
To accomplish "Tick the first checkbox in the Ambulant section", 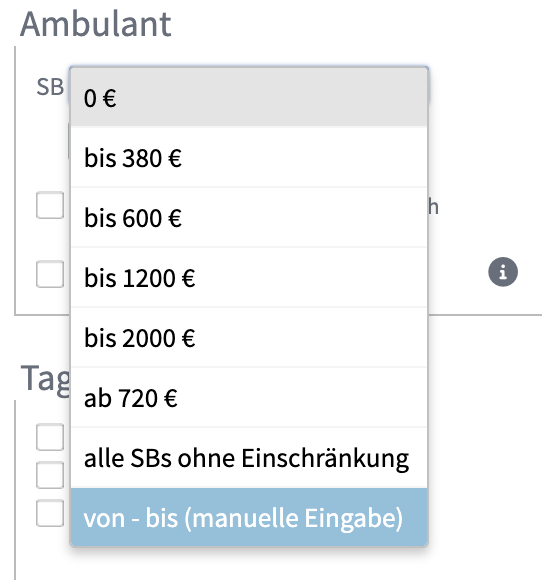I will tap(50, 205).
